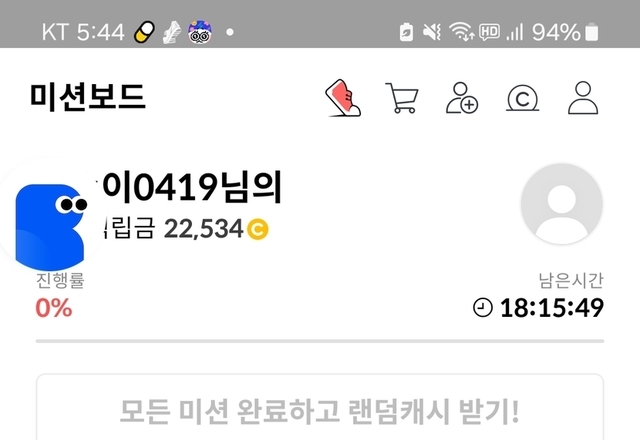
Task: Tap the mission progress bar line
Action: click(x=320, y=341)
